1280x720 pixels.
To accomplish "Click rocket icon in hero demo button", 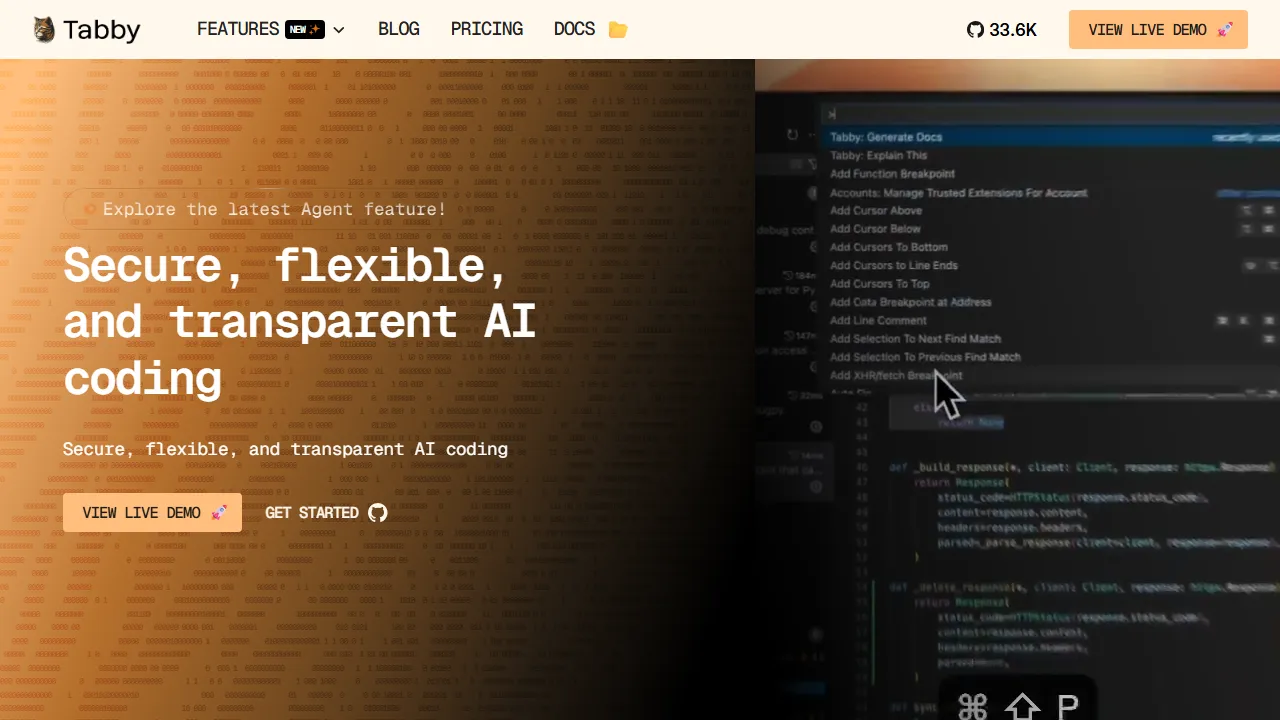I will click(x=219, y=513).
